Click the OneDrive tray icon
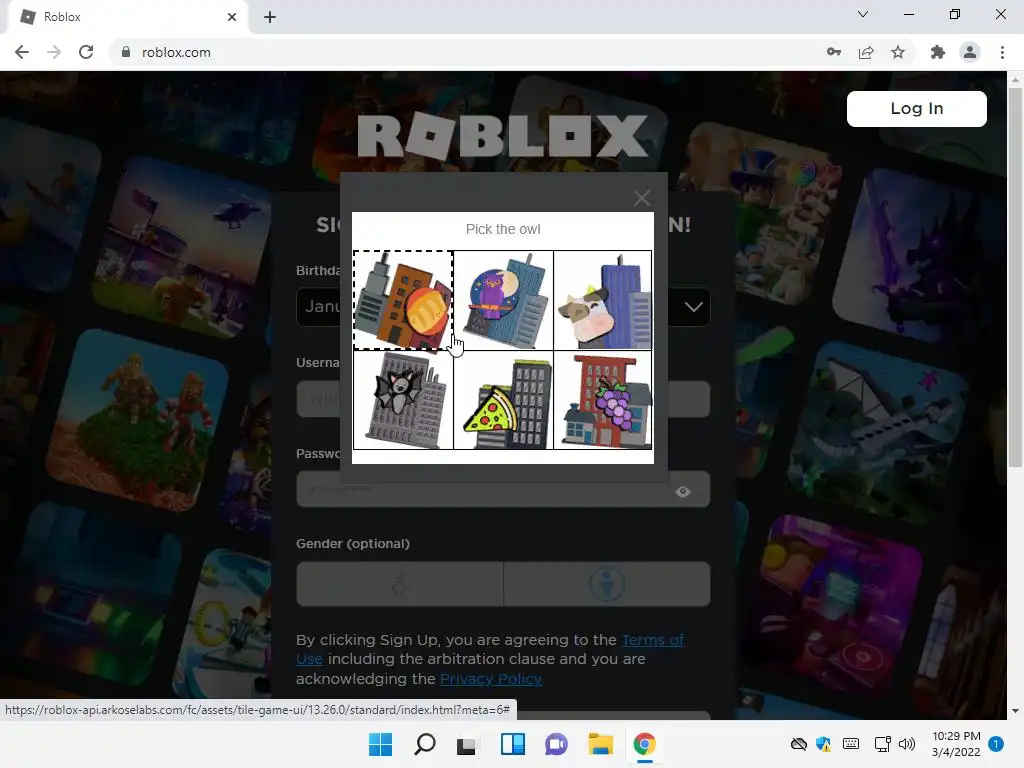This screenshot has width=1024, height=768. pyautogui.click(x=799, y=744)
